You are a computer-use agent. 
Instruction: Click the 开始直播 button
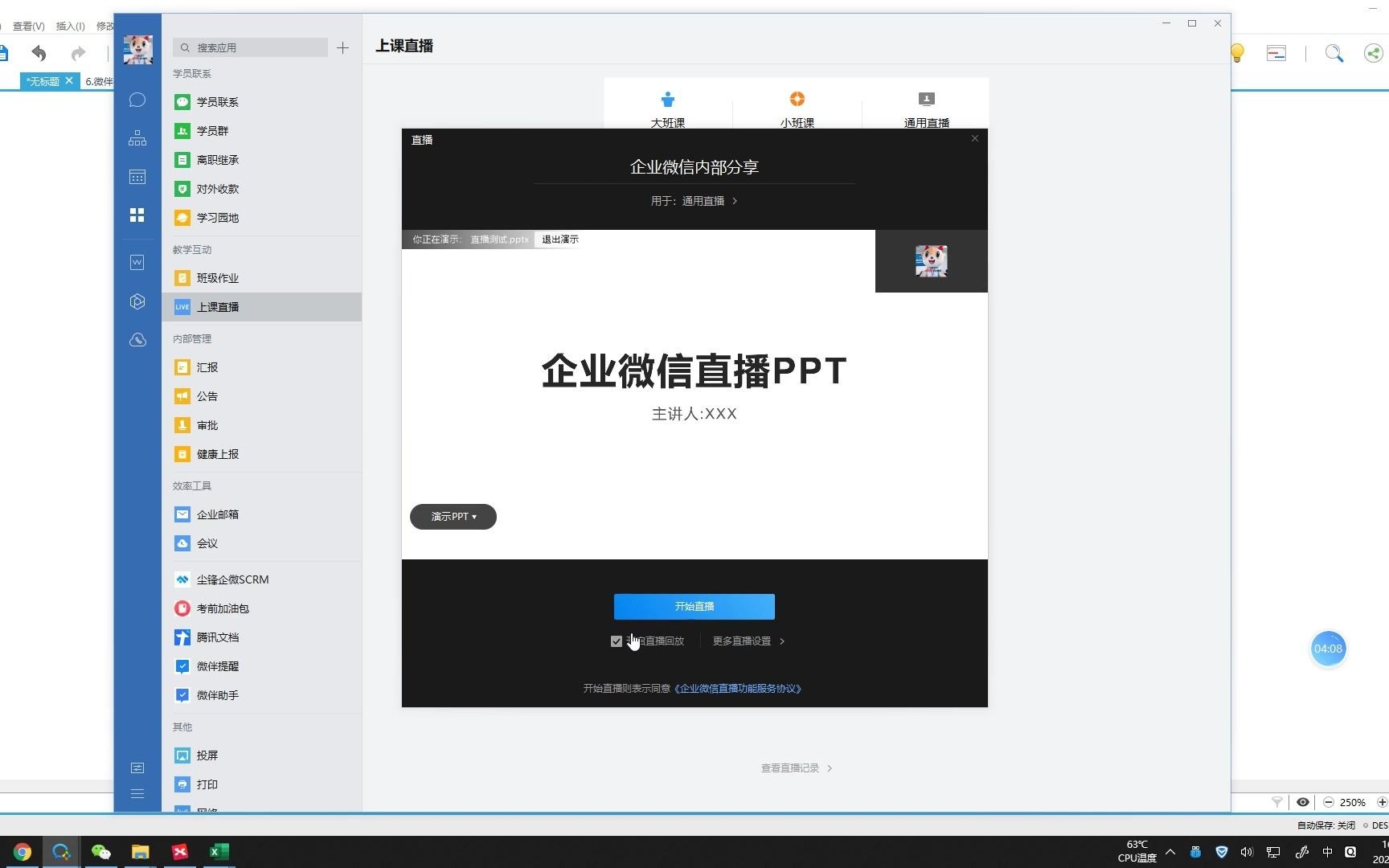coord(694,607)
